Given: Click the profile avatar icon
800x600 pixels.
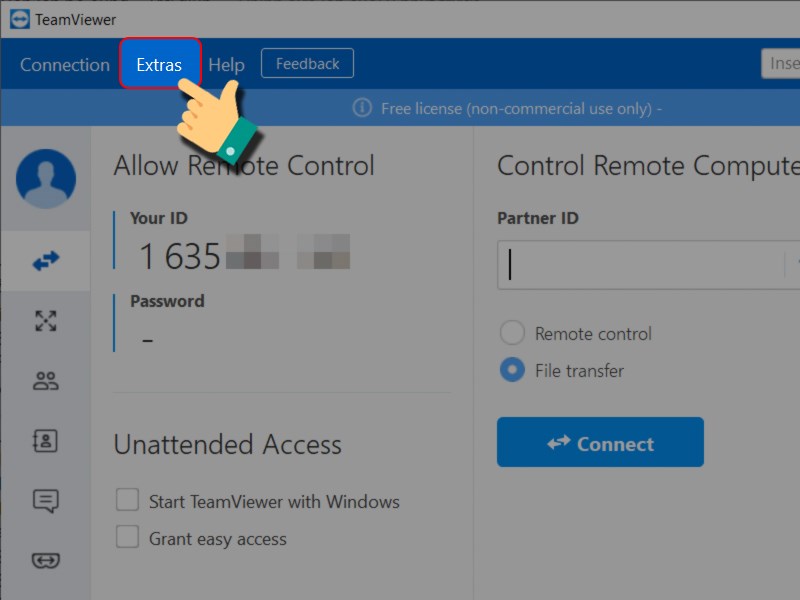Looking at the screenshot, I should (45, 180).
